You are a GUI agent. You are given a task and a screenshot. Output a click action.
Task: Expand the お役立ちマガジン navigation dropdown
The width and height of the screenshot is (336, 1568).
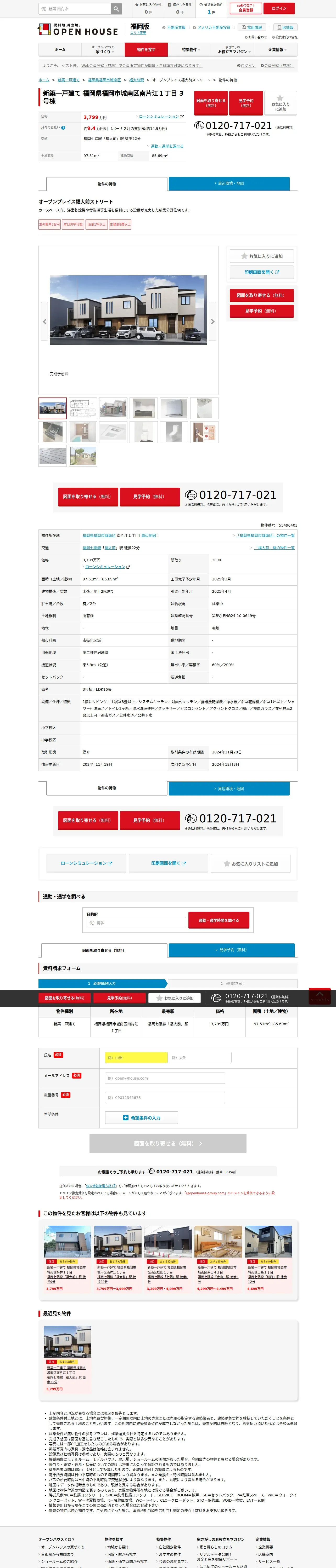click(233, 50)
